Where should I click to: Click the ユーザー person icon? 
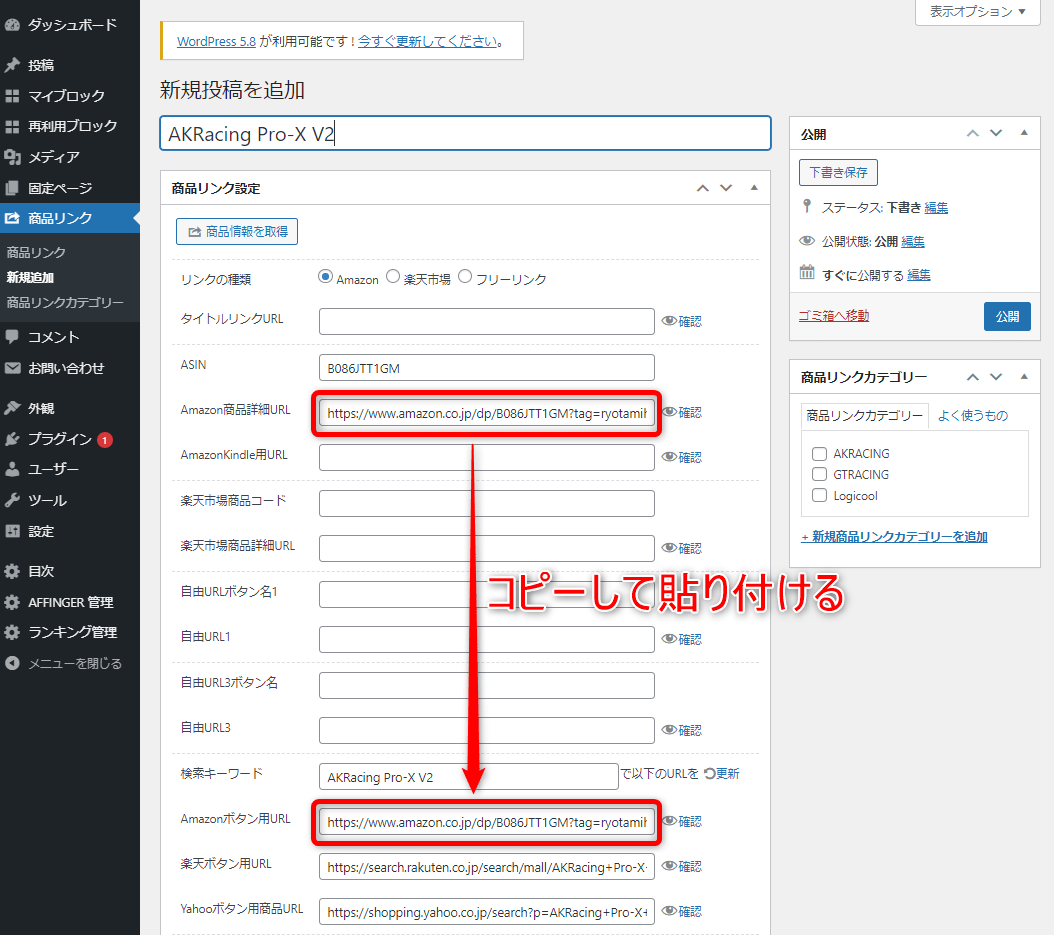point(12,469)
